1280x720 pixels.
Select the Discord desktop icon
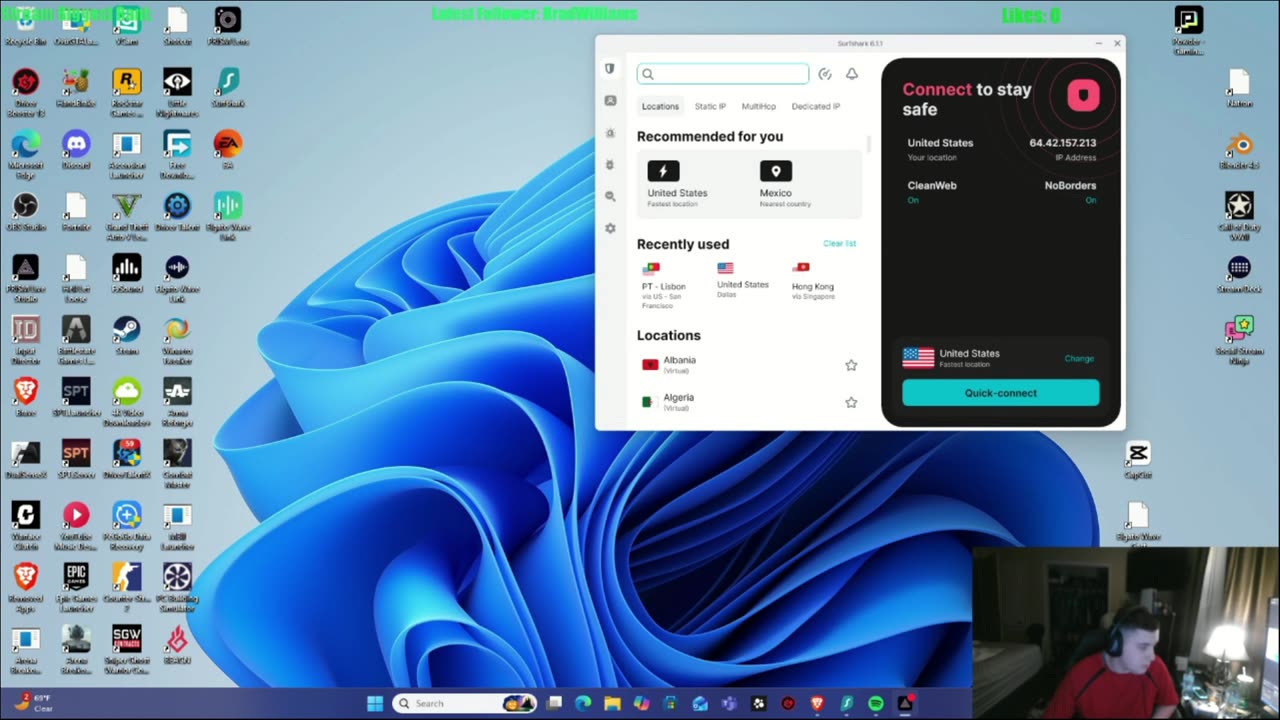pyautogui.click(x=76, y=149)
